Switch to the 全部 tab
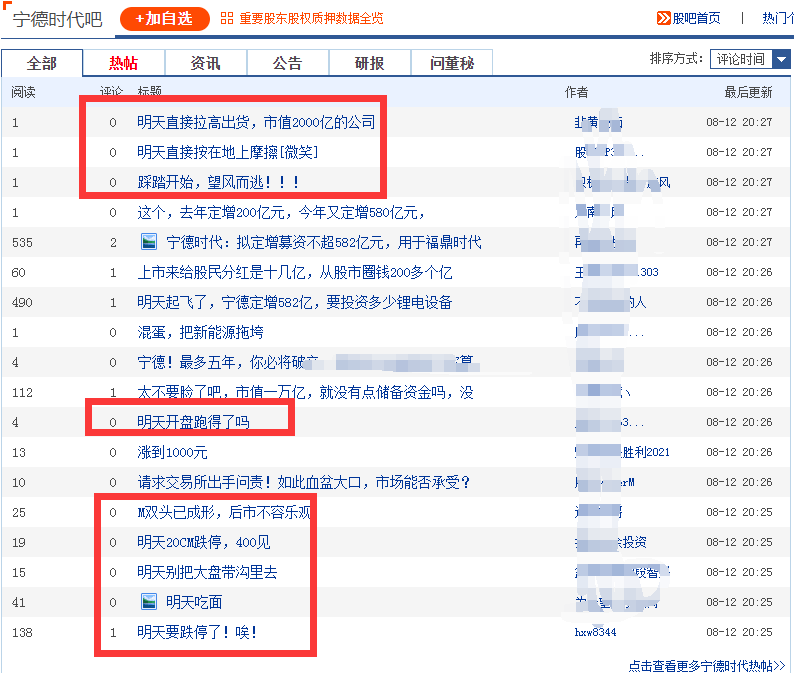Viewport: 794px width, 673px height. coord(42,63)
